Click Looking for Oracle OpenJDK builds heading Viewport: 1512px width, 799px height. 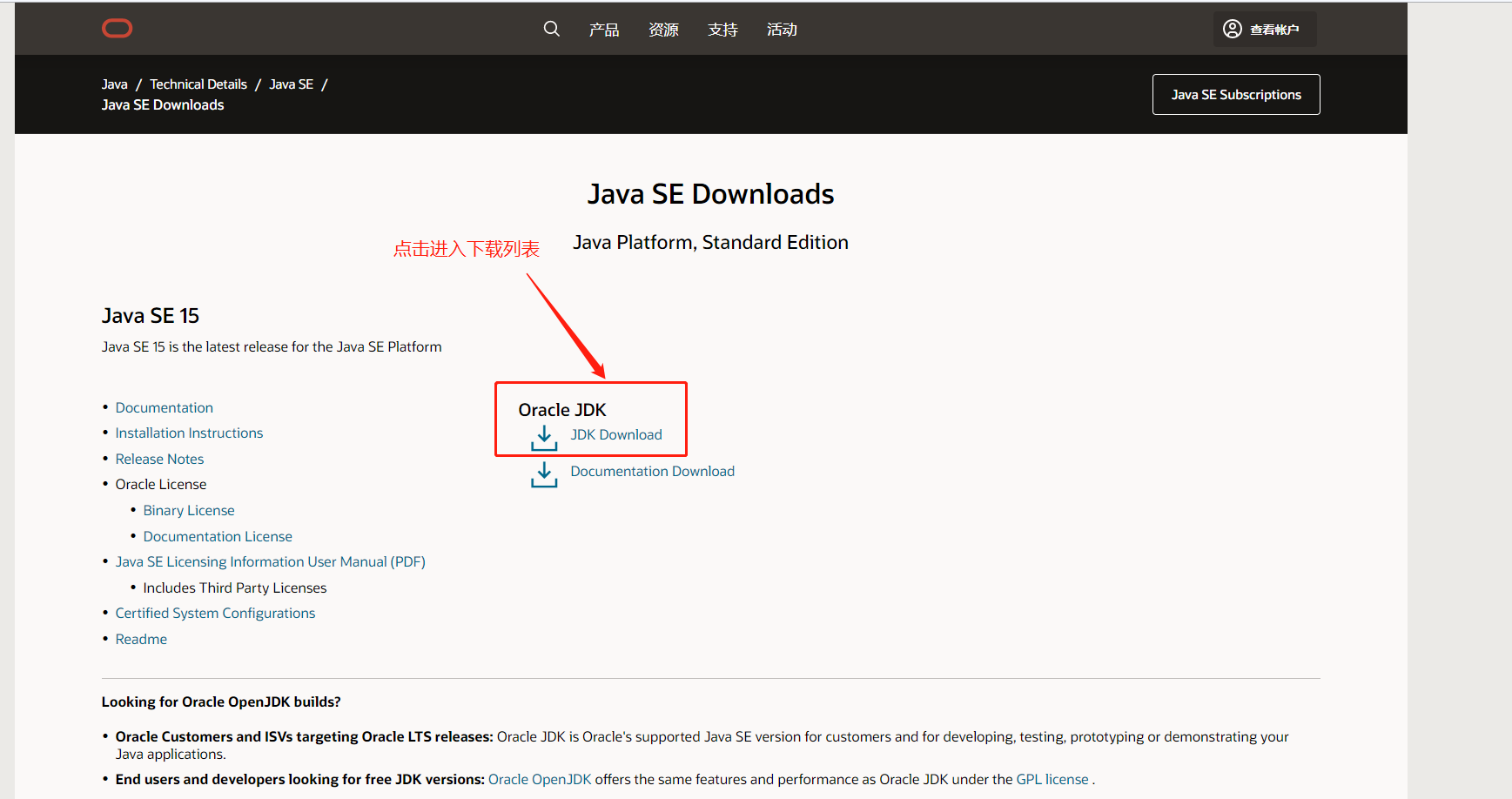(x=221, y=702)
